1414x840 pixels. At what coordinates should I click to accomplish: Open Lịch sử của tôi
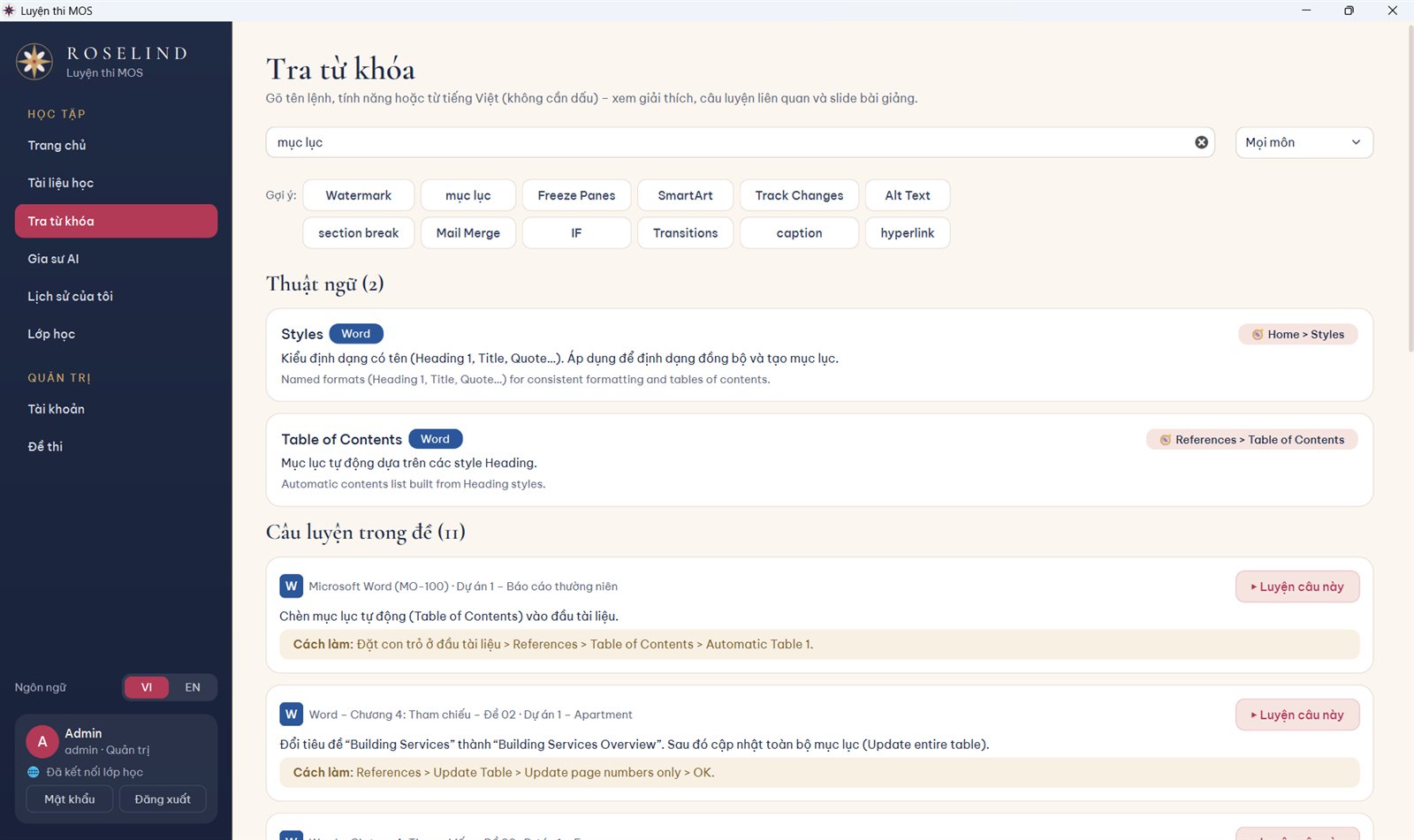116,297
